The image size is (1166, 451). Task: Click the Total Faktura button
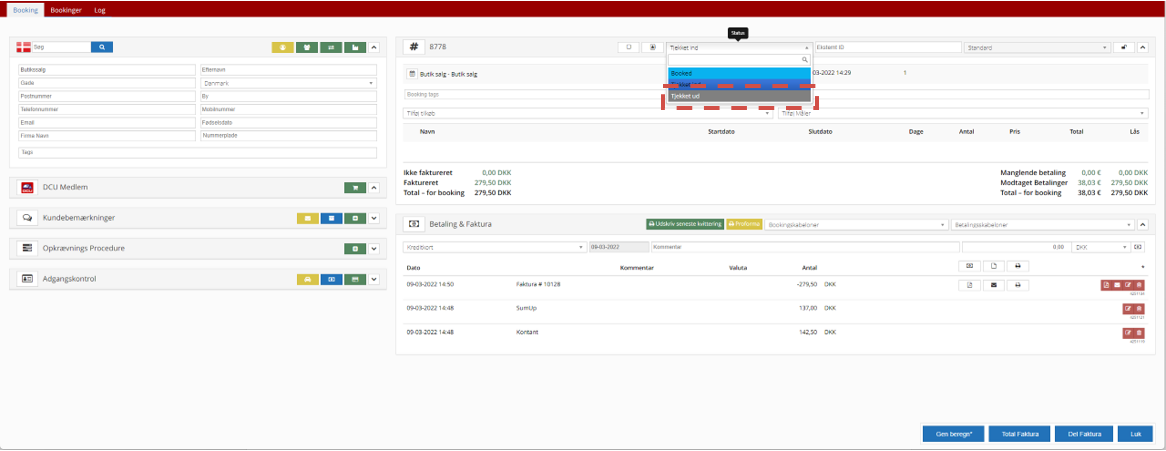pos(1019,434)
